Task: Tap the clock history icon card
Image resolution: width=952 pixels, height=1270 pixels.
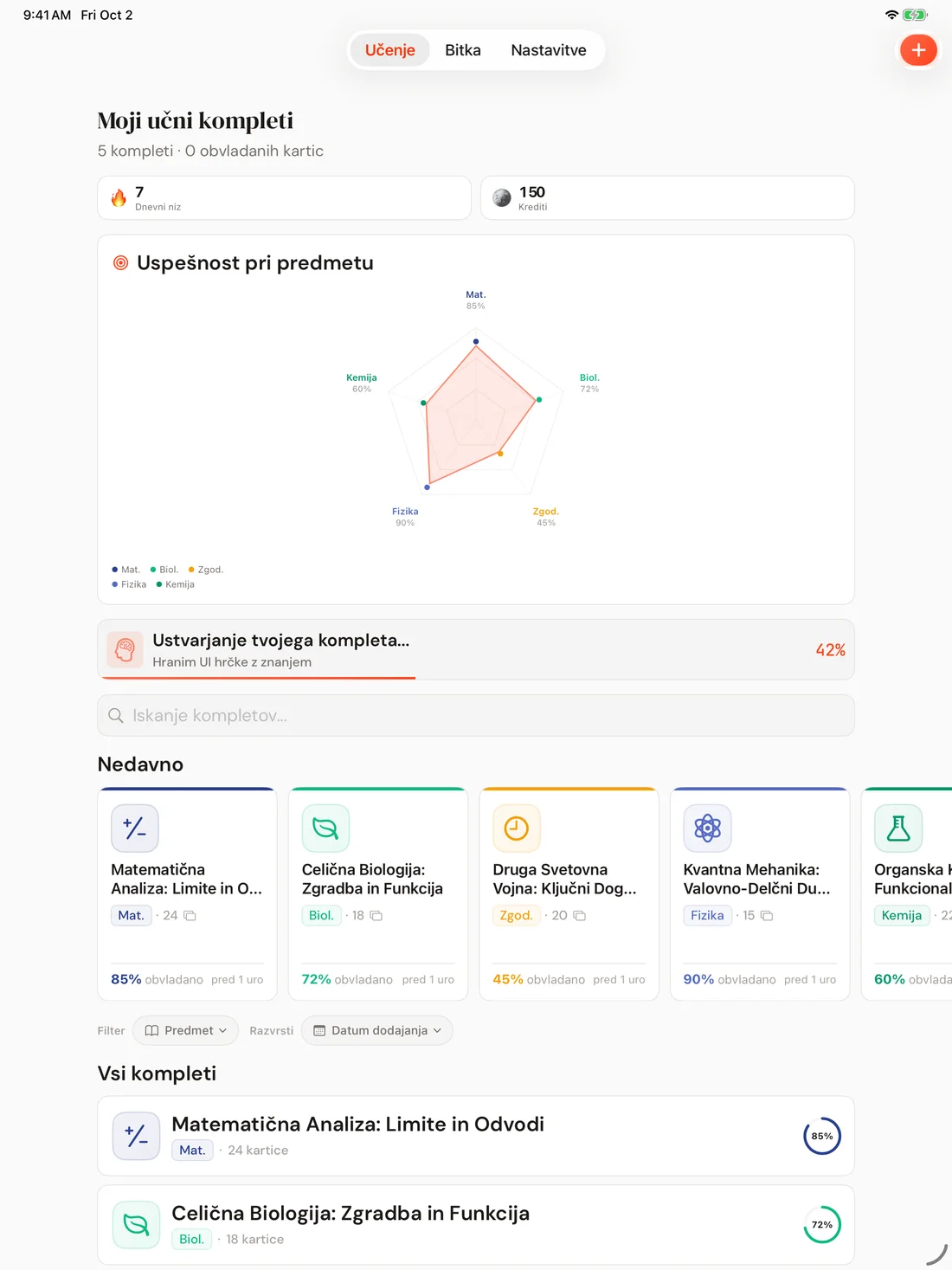Action: click(x=517, y=828)
